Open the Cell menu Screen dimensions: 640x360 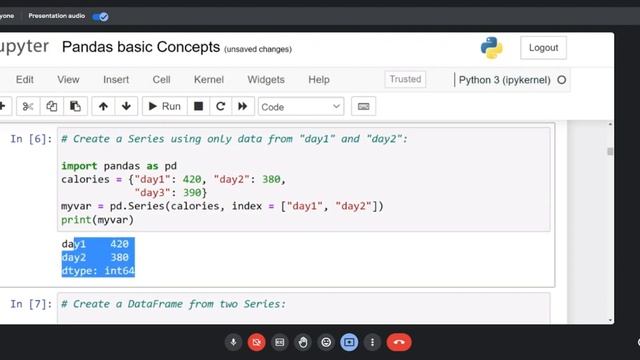tap(161, 80)
